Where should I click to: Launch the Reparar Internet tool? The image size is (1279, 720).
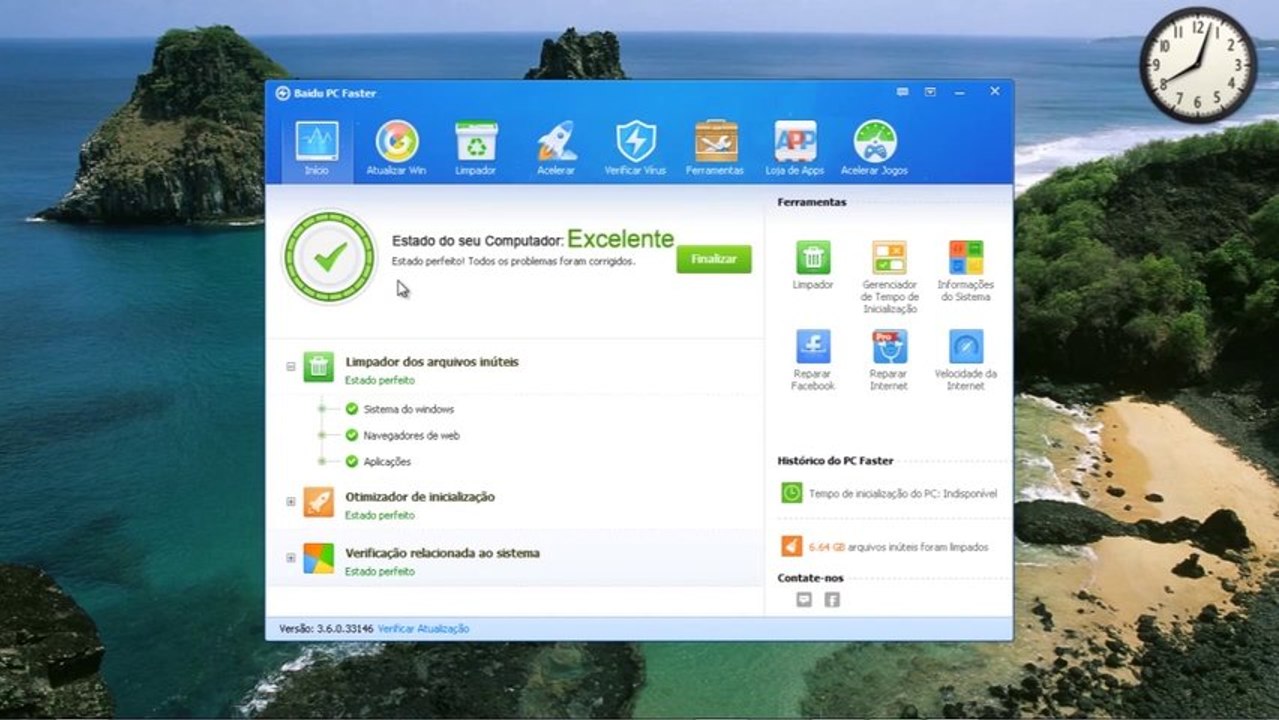(x=889, y=360)
